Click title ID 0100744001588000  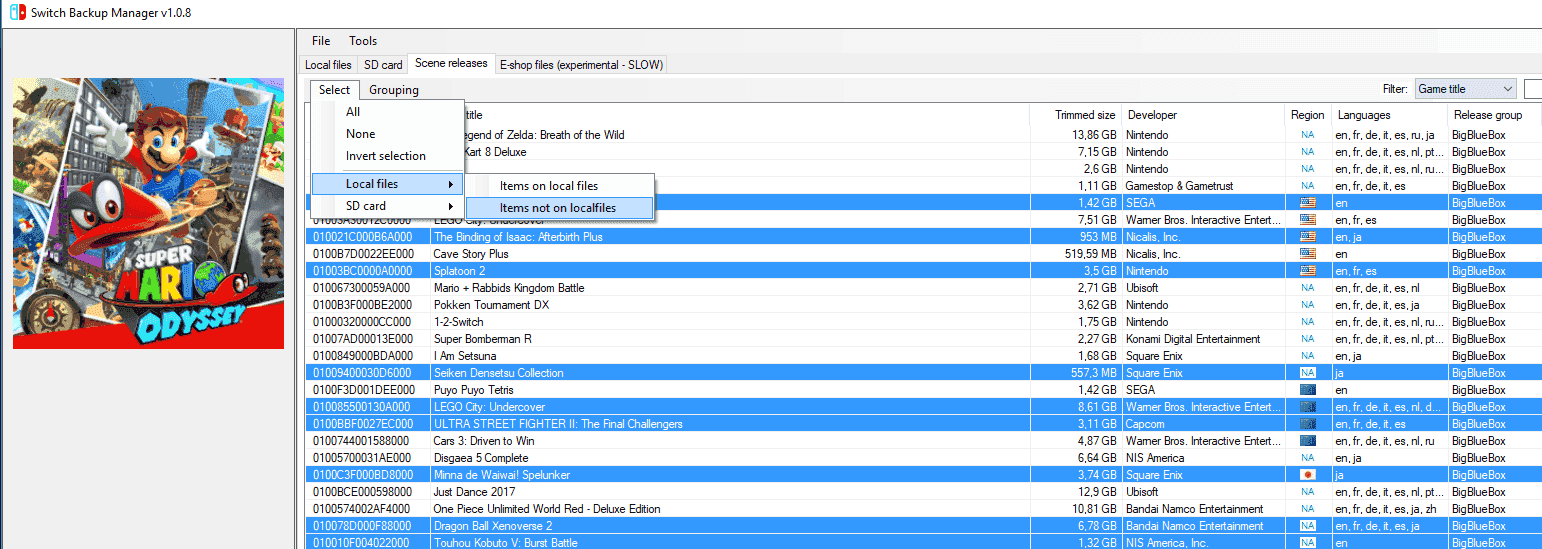coord(362,441)
